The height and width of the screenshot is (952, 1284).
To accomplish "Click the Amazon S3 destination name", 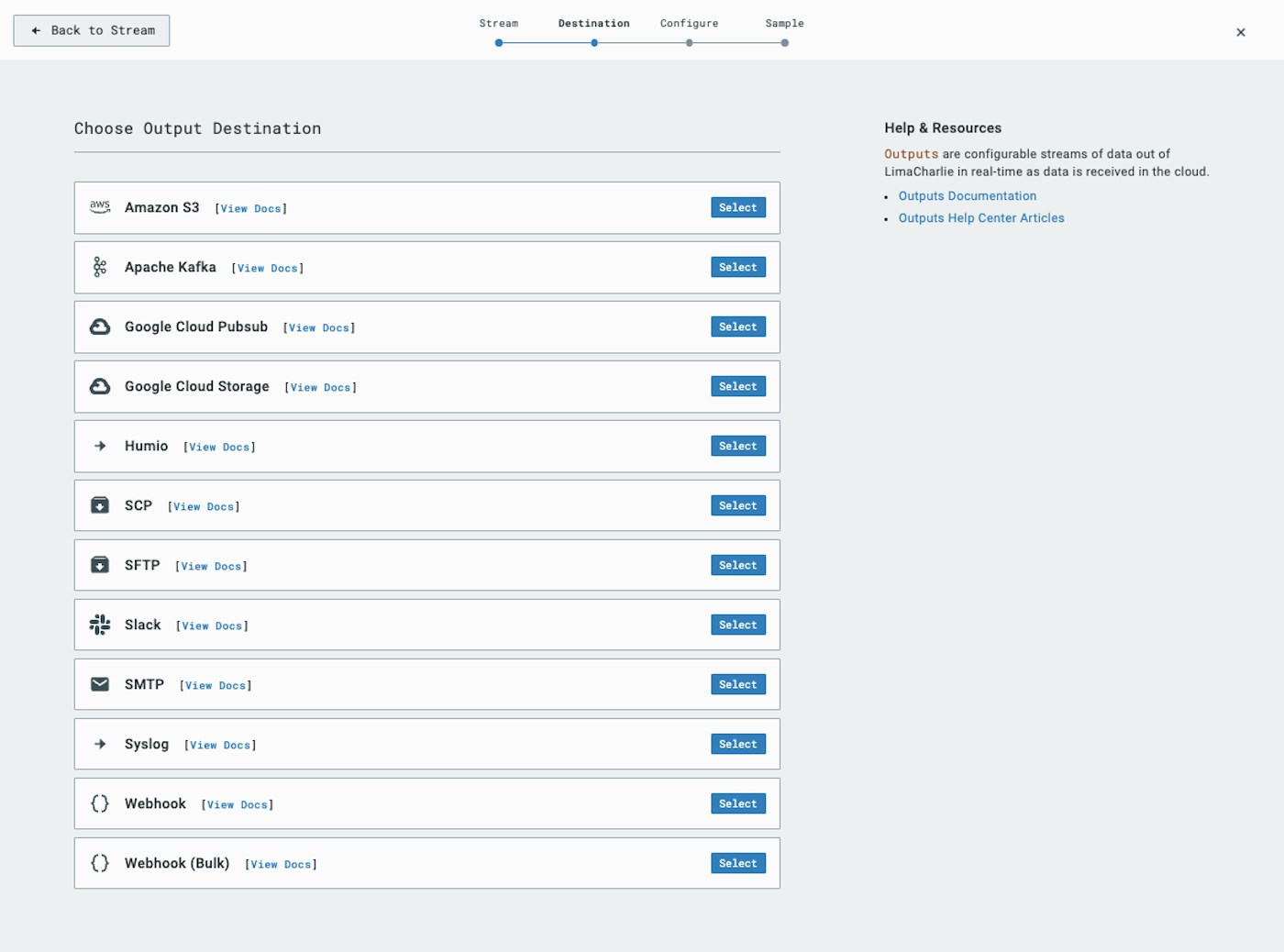I will point(162,207).
